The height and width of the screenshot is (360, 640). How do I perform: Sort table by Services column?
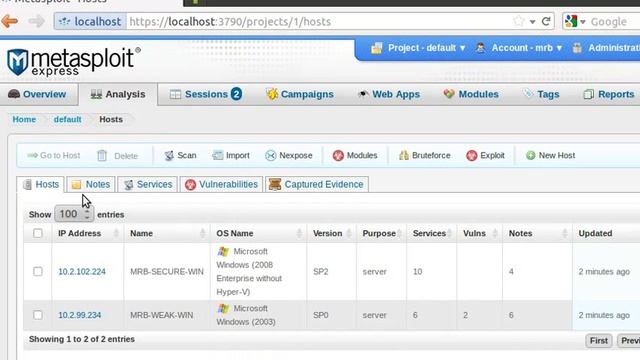tap(431, 233)
